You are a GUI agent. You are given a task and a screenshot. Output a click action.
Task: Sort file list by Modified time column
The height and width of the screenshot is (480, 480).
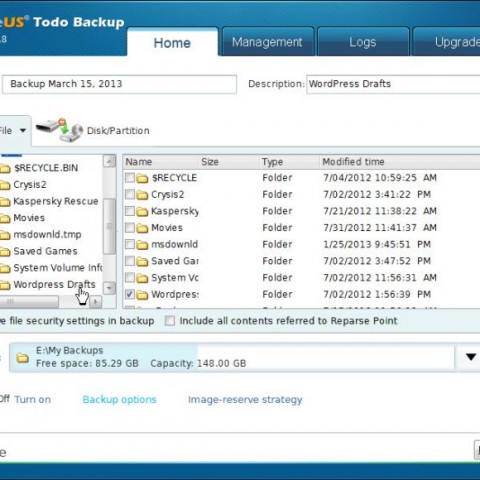400,162
